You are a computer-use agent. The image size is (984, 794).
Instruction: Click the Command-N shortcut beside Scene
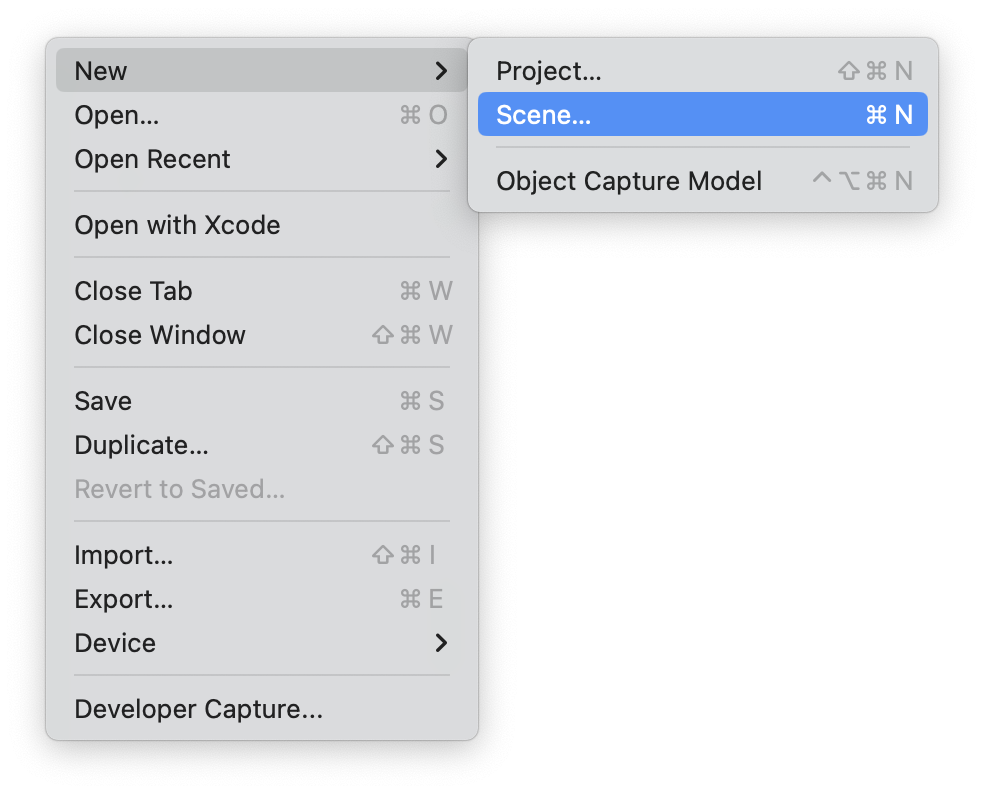click(889, 115)
